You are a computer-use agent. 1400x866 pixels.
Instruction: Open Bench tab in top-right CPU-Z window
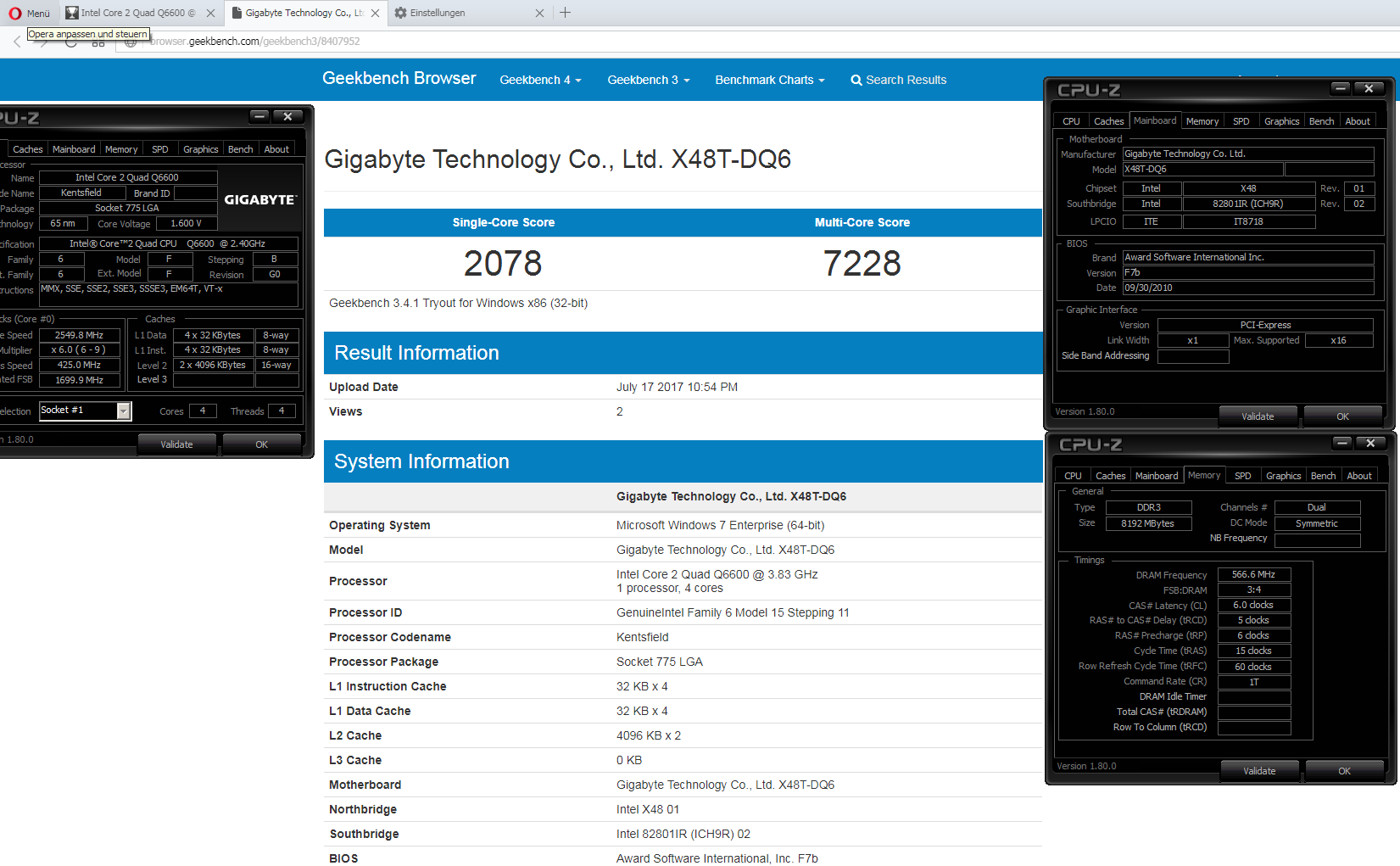(x=1321, y=121)
